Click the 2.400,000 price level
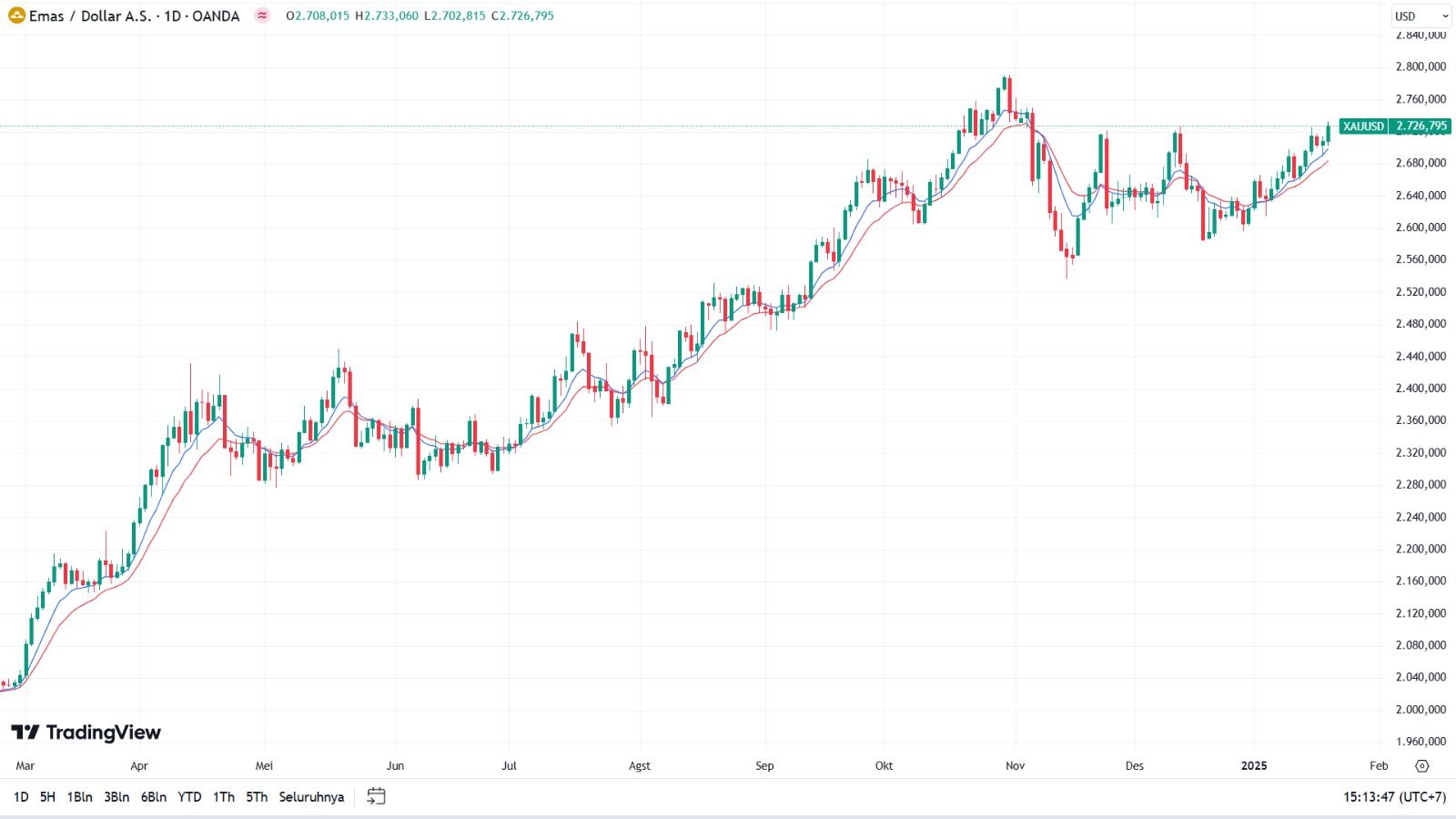Viewport: 1456px width, 819px height. [1421, 389]
